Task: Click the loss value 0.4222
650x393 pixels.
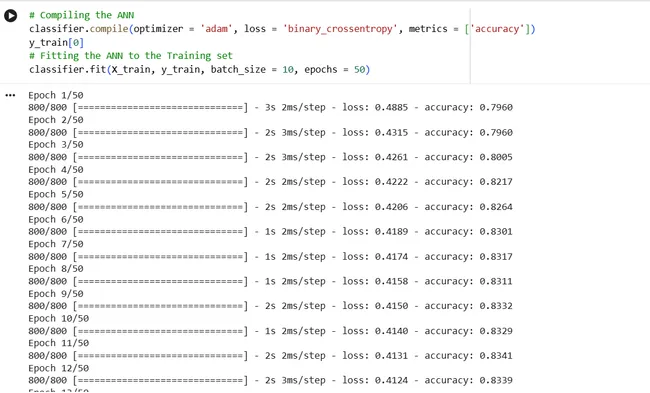Action: pos(391,182)
